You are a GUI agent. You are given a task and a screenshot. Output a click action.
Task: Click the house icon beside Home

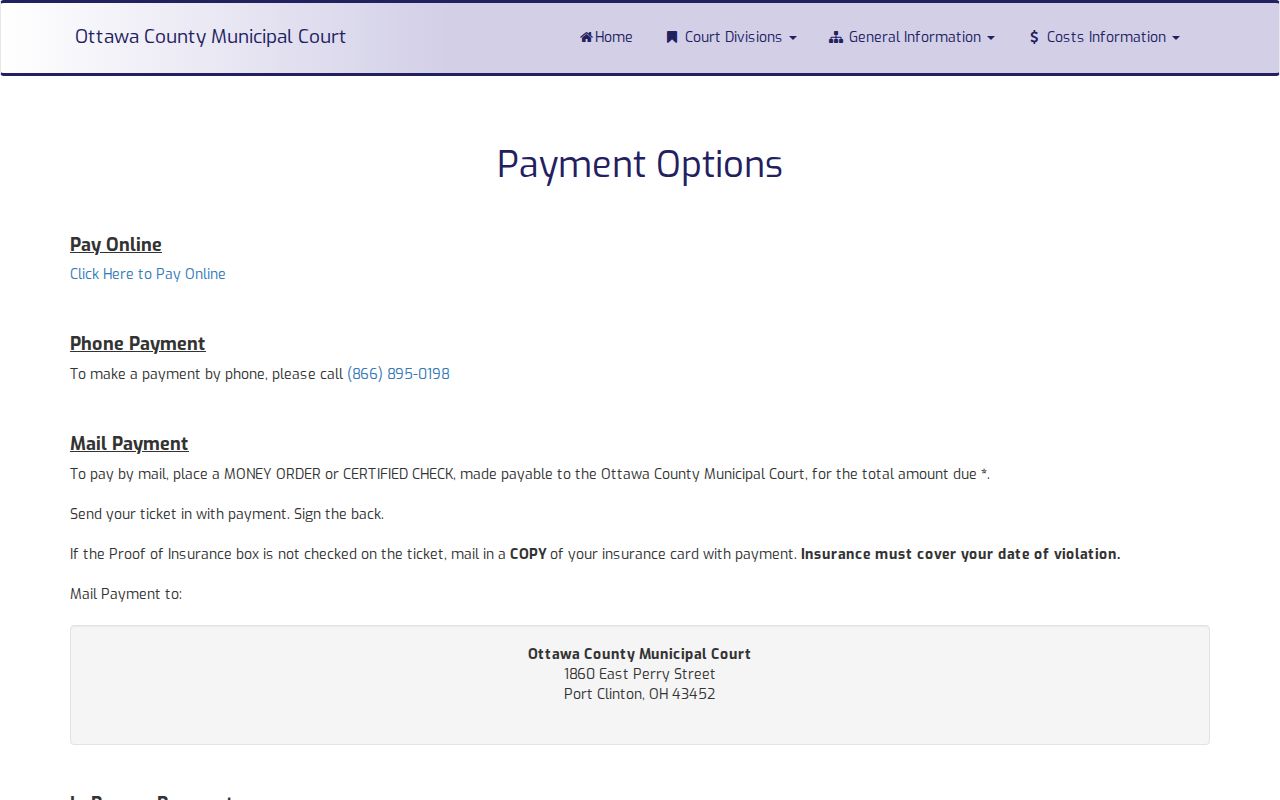[x=587, y=37]
